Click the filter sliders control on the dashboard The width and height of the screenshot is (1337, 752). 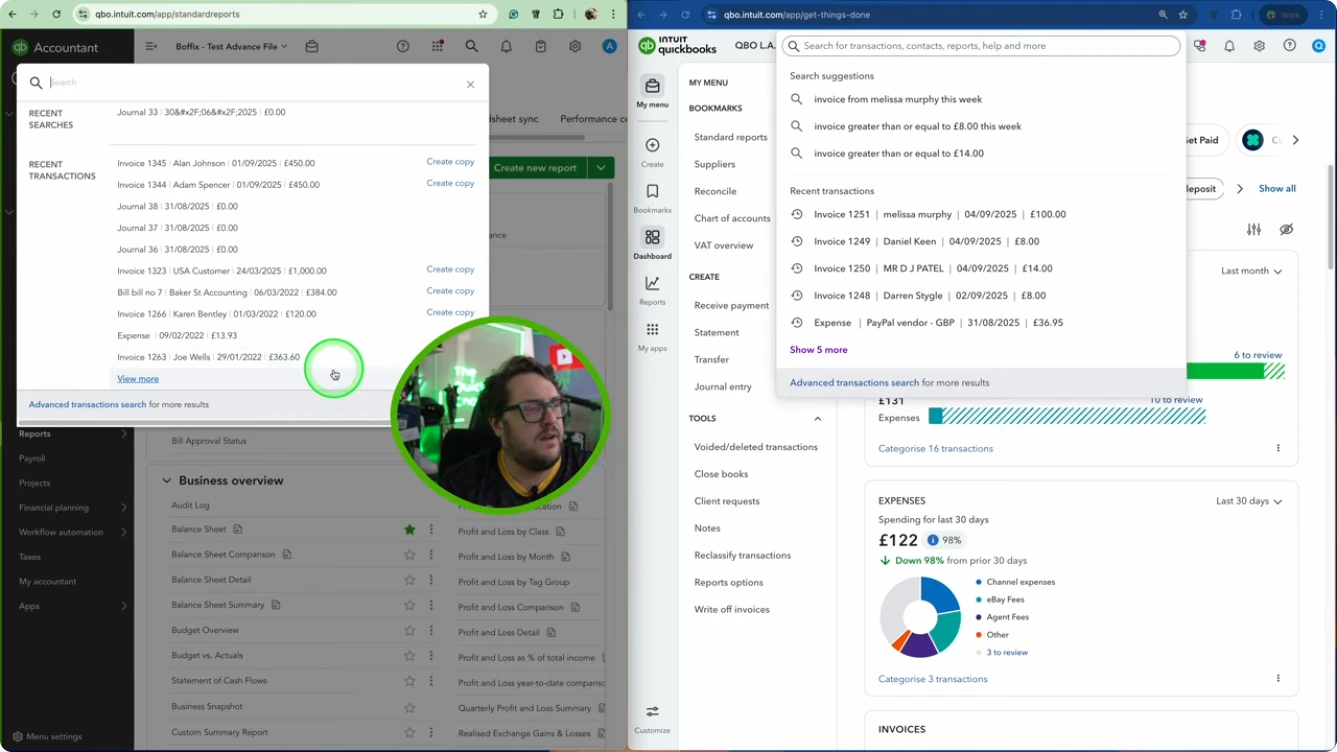pos(1254,229)
